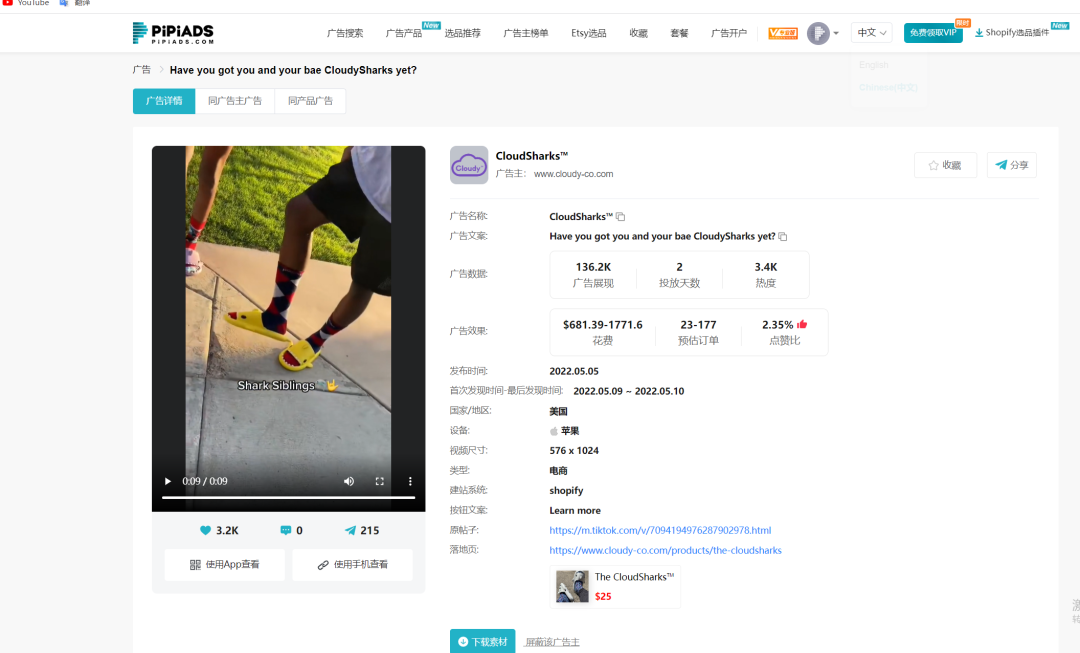1080x653 pixels.
Task: Click the Learn more button text value
Action: (x=575, y=510)
